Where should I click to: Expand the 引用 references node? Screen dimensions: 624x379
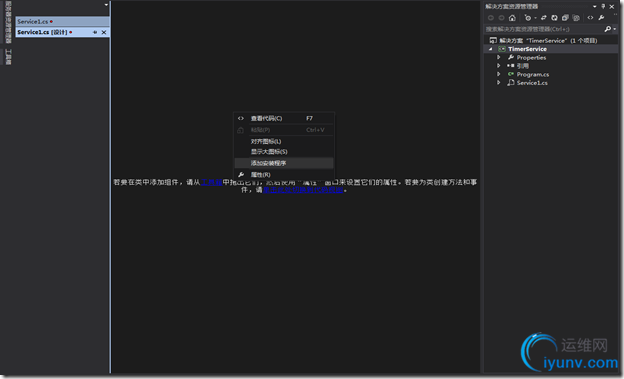(x=498, y=66)
